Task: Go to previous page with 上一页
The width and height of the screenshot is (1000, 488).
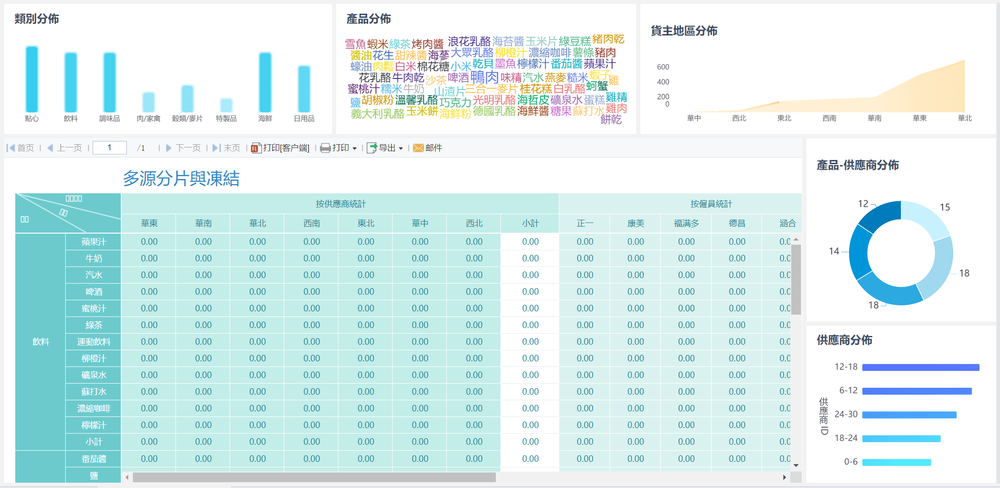Action: tap(64, 148)
